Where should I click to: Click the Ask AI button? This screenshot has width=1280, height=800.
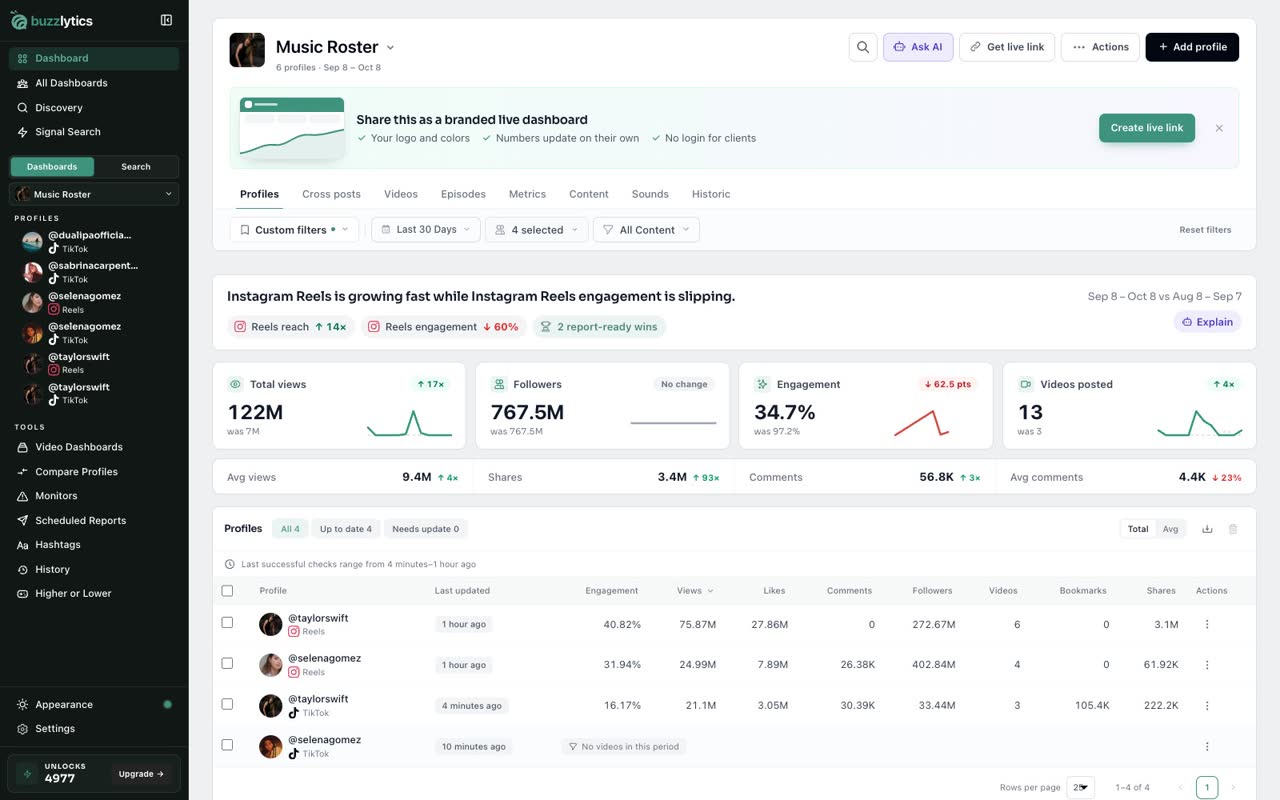pos(918,47)
